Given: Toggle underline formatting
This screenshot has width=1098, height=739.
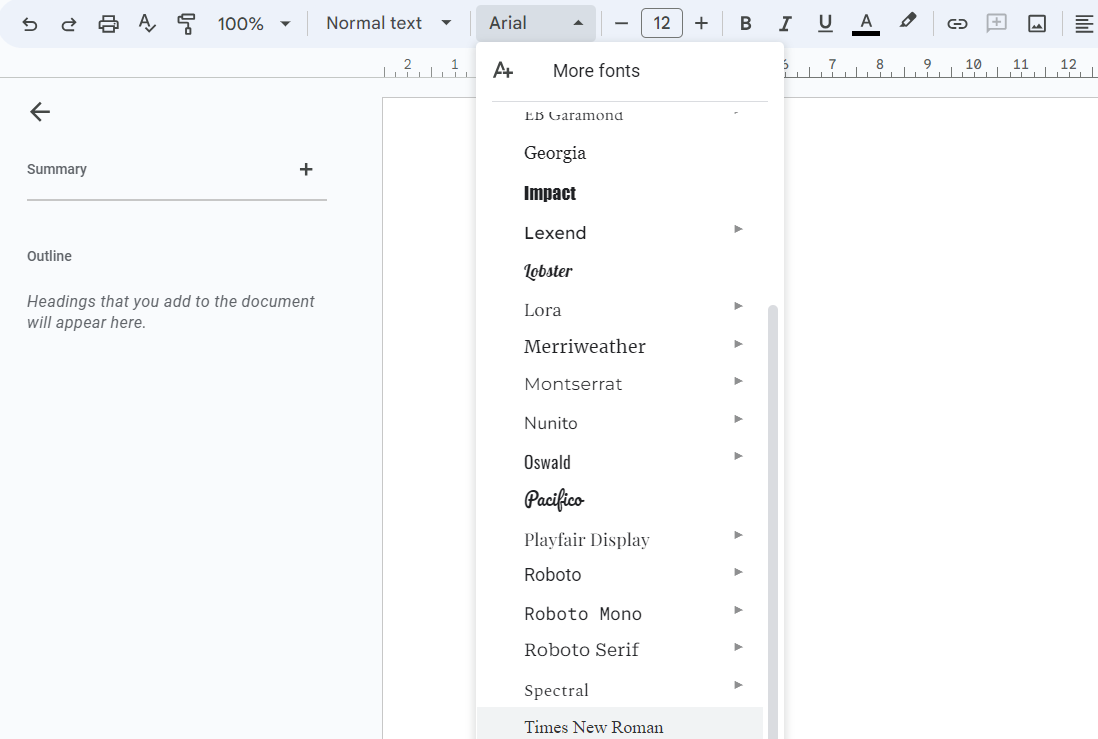Looking at the screenshot, I should pos(825,23).
